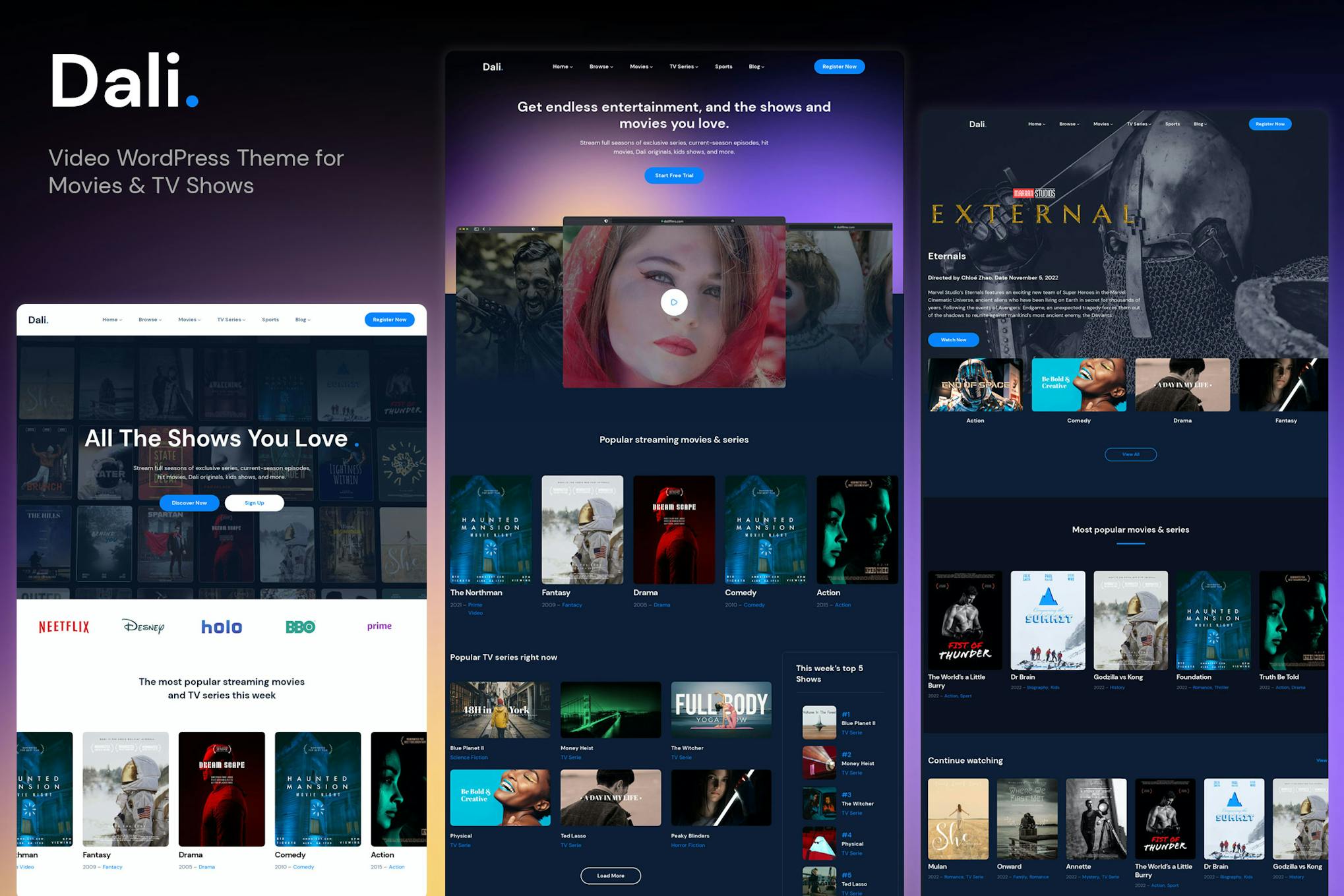Open holo brand logo
The width and height of the screenshot is (1344, 896).
222,626
